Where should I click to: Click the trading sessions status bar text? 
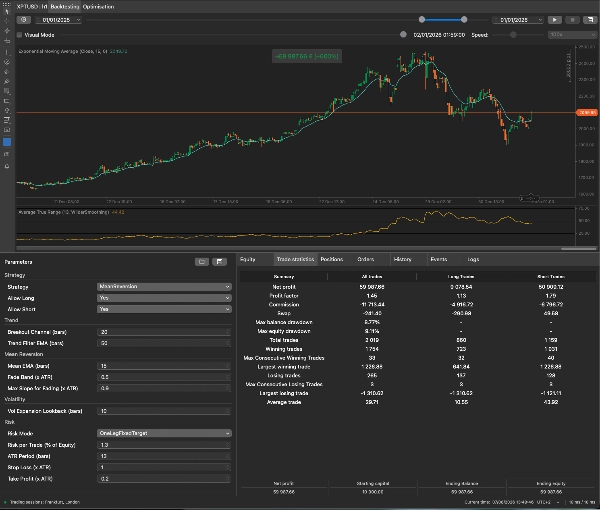click(x=45, y=502)
